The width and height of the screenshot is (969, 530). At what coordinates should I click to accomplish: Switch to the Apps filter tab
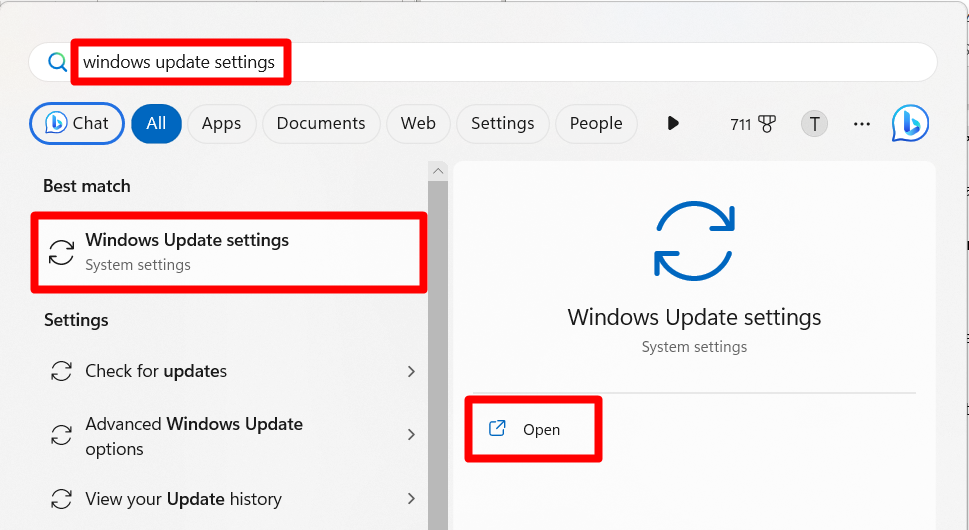point(221,124)
